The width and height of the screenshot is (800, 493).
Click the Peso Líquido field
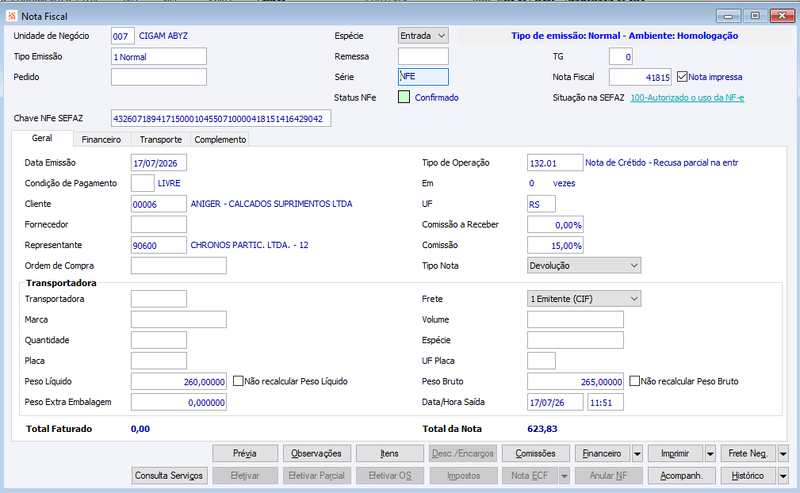coord(179,381)
